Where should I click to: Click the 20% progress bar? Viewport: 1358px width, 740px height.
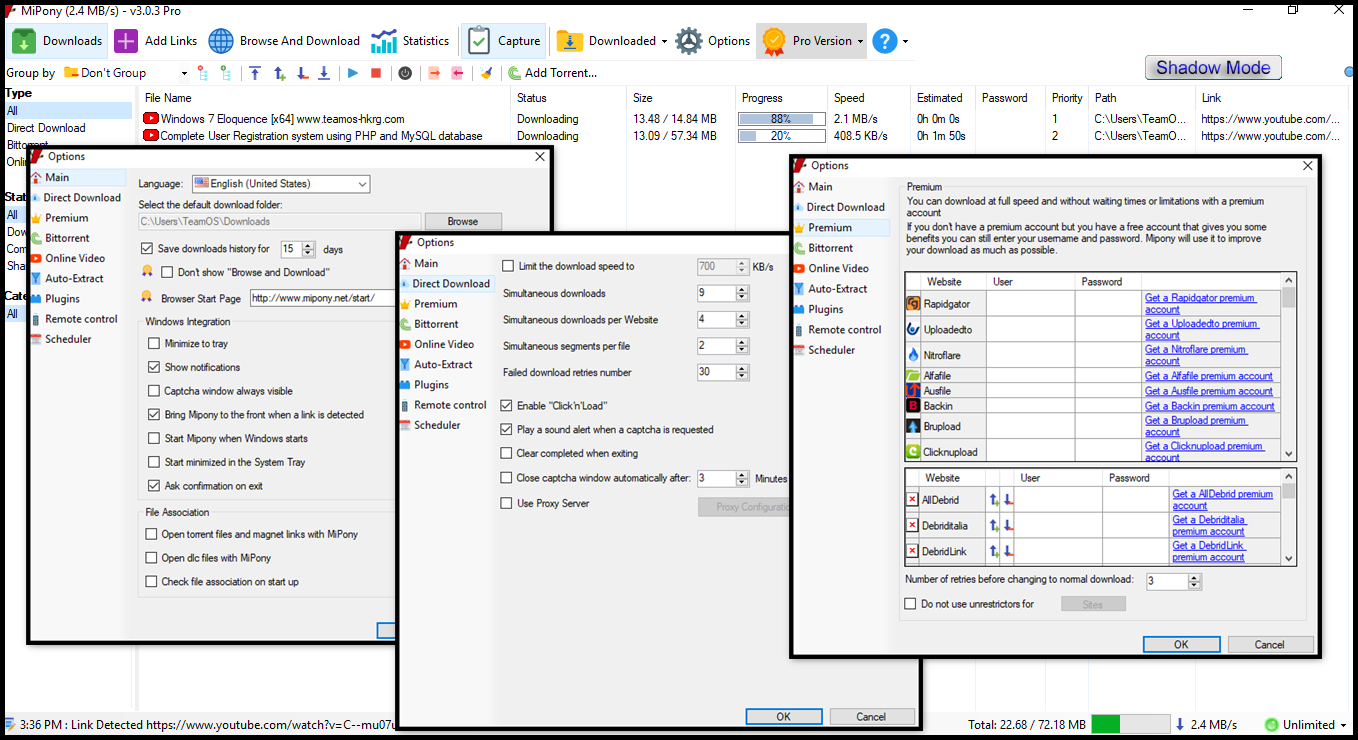tap(781, 136)
